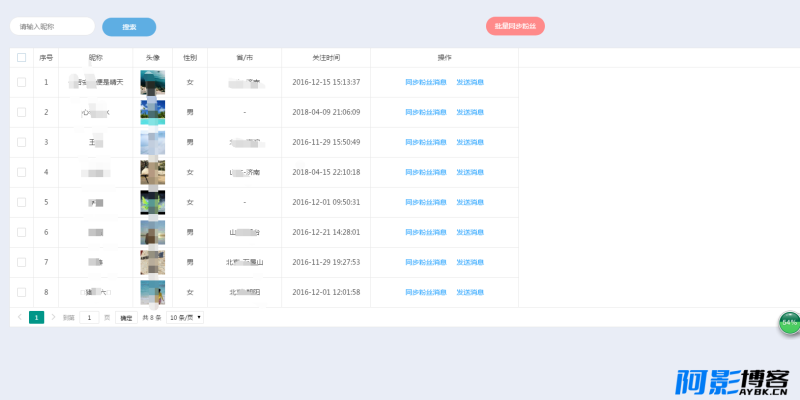This screenshot has height=400, width=800.
Task: Click the 操作 column header
Action: pyautogui.click(x=444, y=58)
